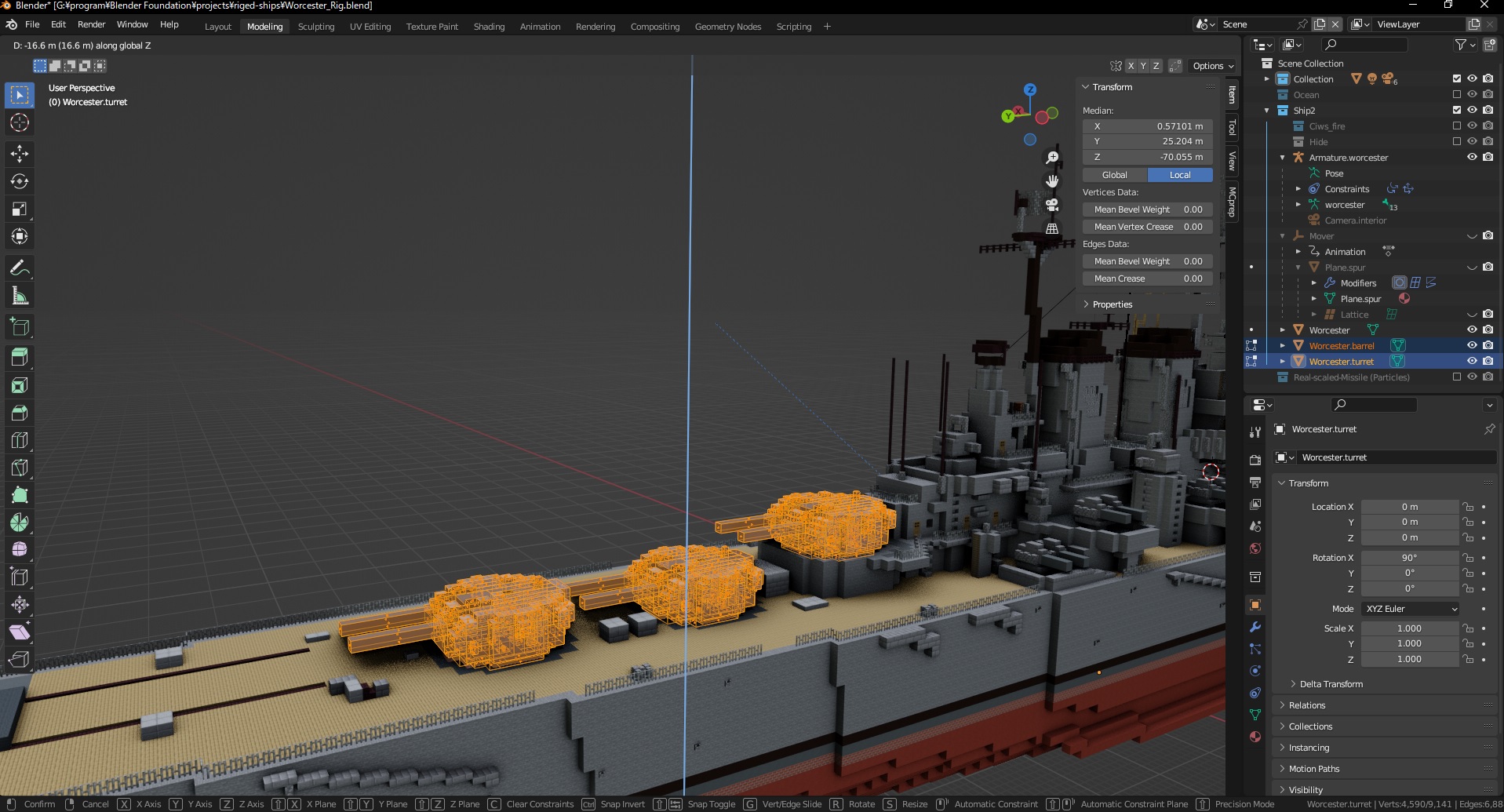Uncheck the Collection exclude checkbox
Viewport: 1504px width, 812px height.
pos(1457,79)
